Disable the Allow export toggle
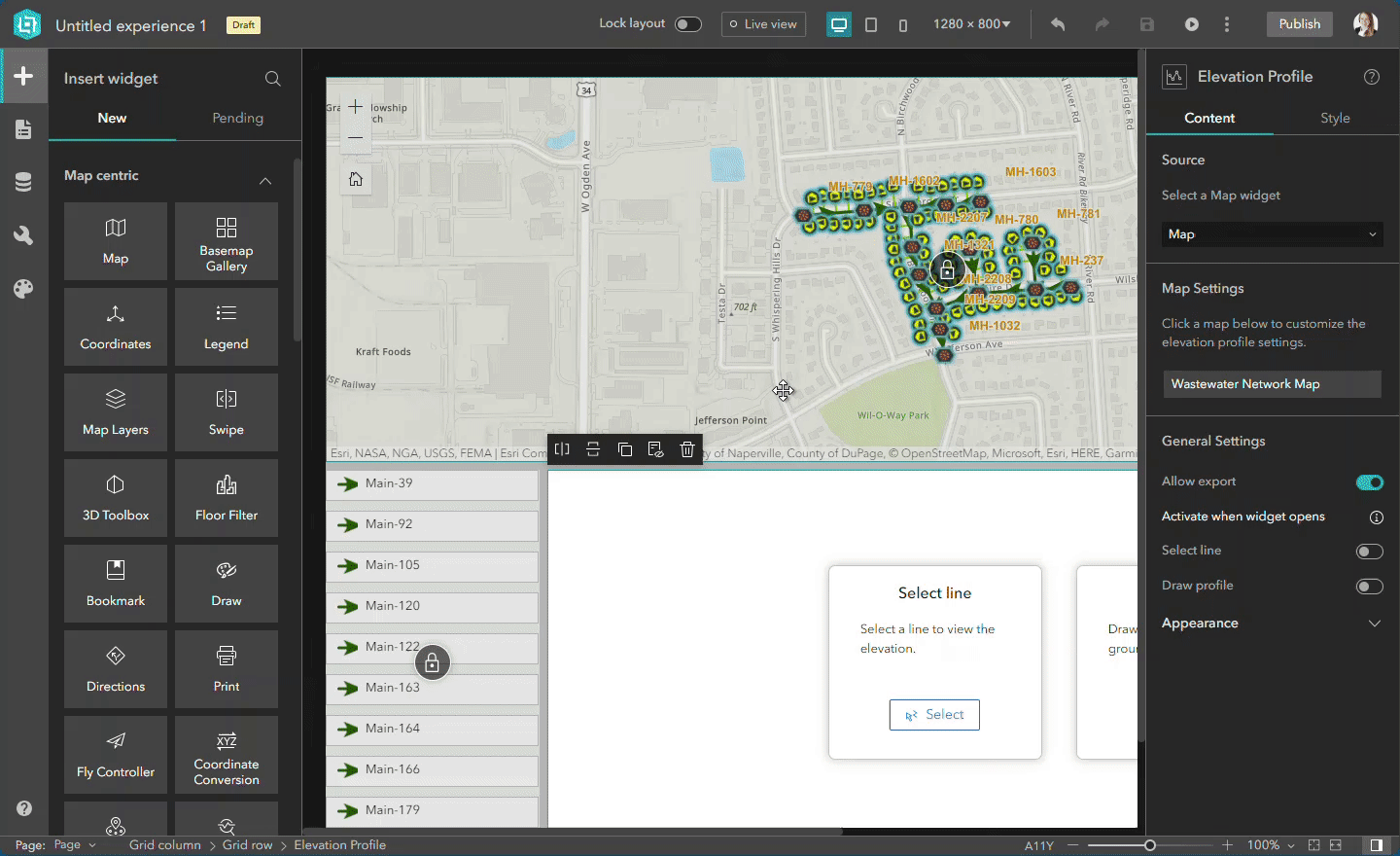 click(x=1370, y=481)
